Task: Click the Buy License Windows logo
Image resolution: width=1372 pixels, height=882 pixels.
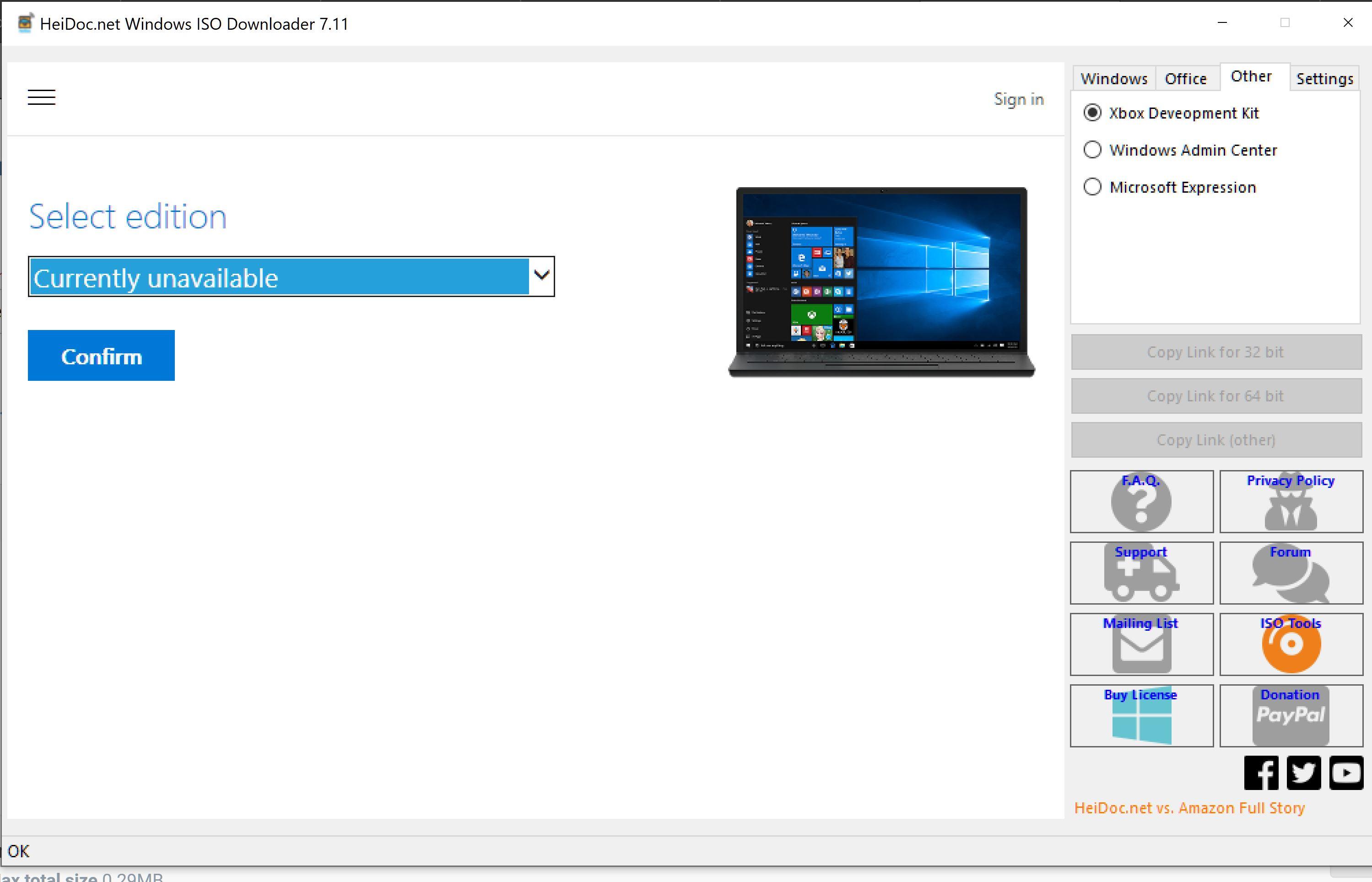Action: (x=1141, y=716)
